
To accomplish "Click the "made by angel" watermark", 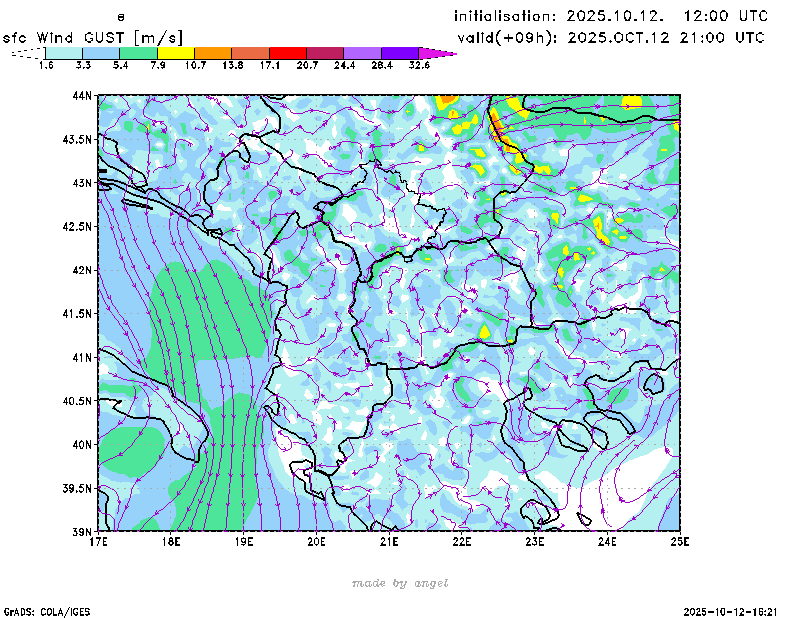I will pyautogui.click(x=400, y=583).
